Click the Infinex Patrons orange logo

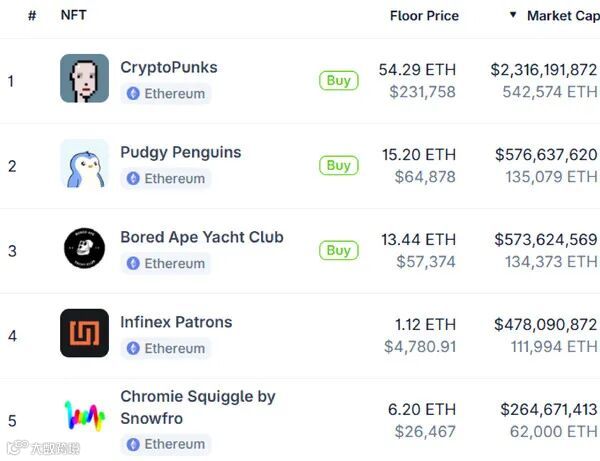(84, 334)
